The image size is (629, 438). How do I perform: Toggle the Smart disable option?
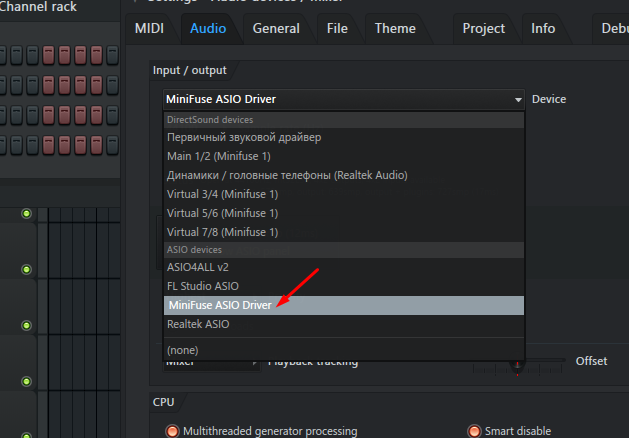(474, 431)
